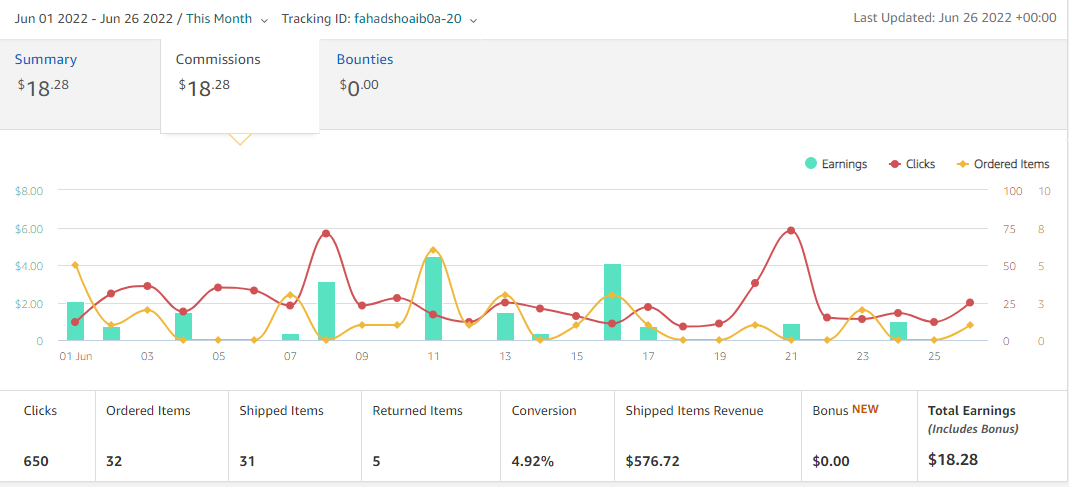Select the Commissions tab

[x=240, y=86]
